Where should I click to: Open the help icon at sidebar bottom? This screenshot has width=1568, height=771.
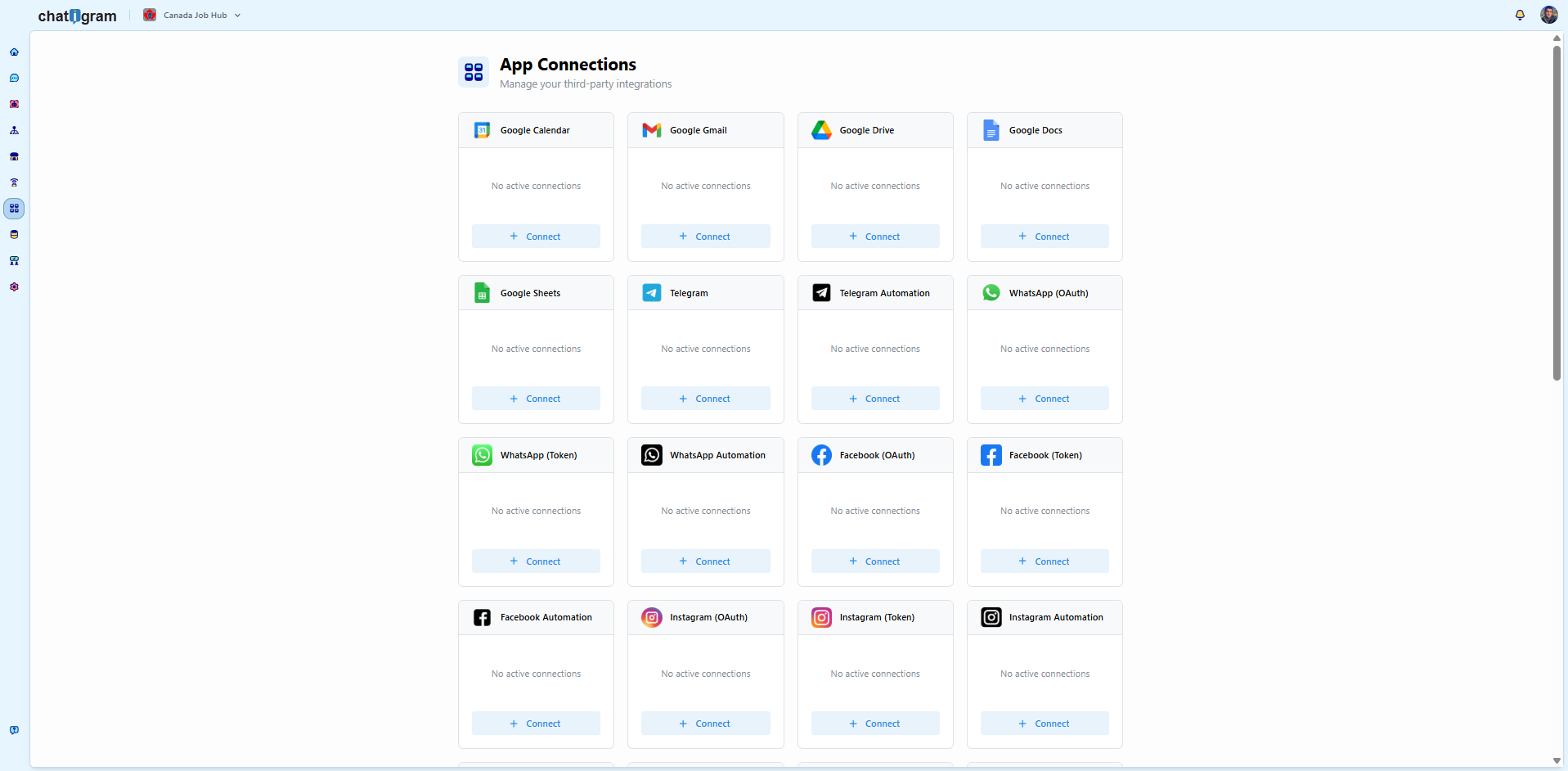[x=14, y=730]
